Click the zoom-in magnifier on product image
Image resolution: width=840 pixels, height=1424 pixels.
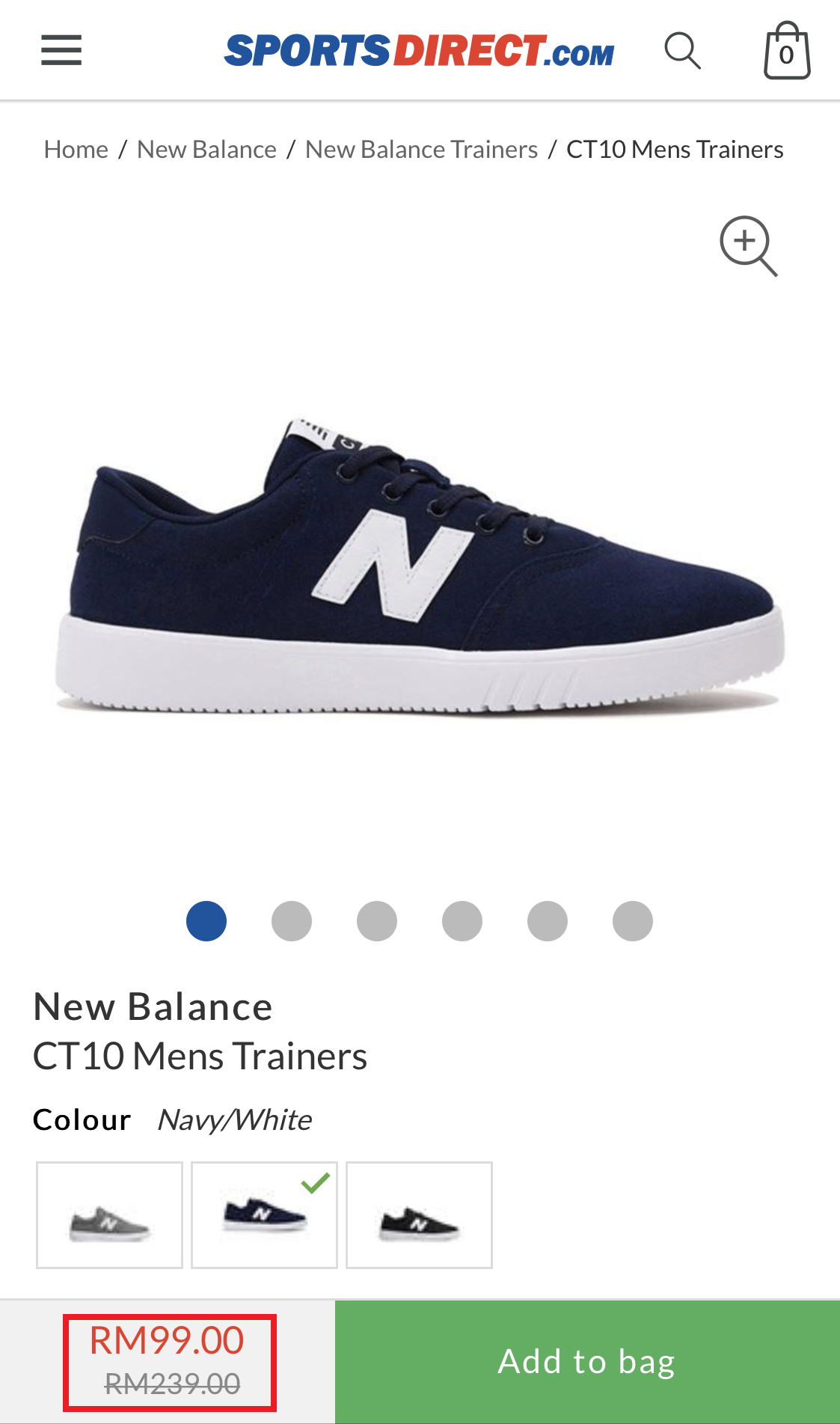[749, 246]
